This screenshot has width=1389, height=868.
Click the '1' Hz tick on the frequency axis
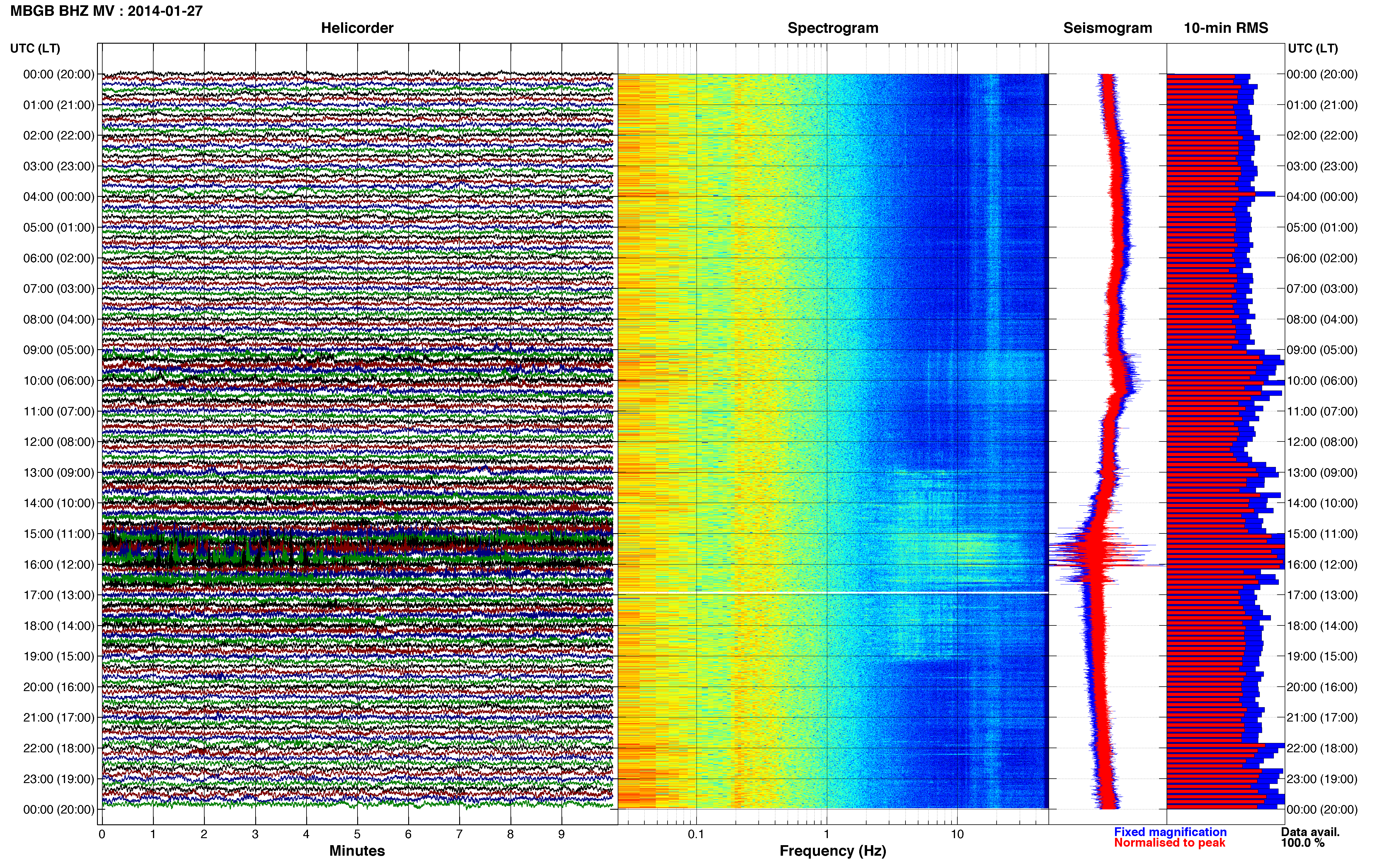point(827,834)
